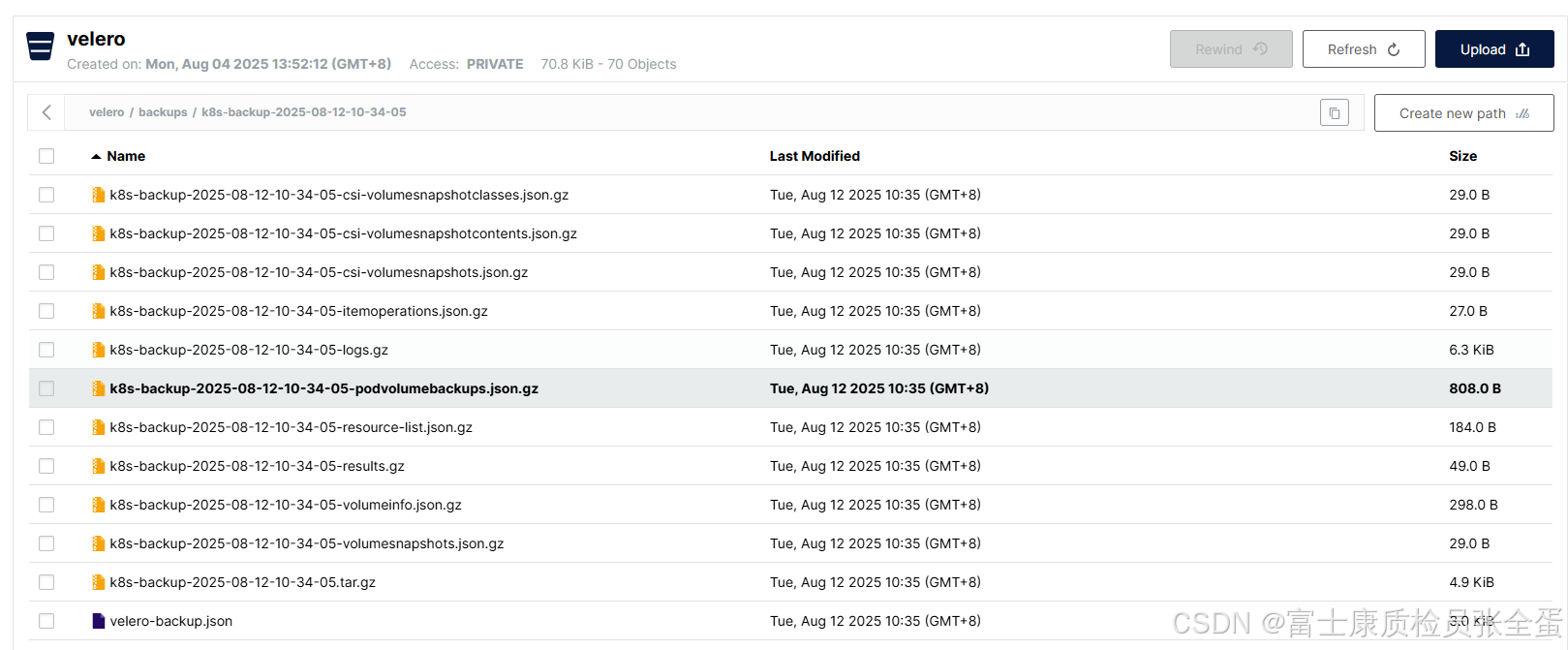The image size is (1568, 650).
Task: Check the box for itemoperations.json.gz
Action: tap(46, 311)
